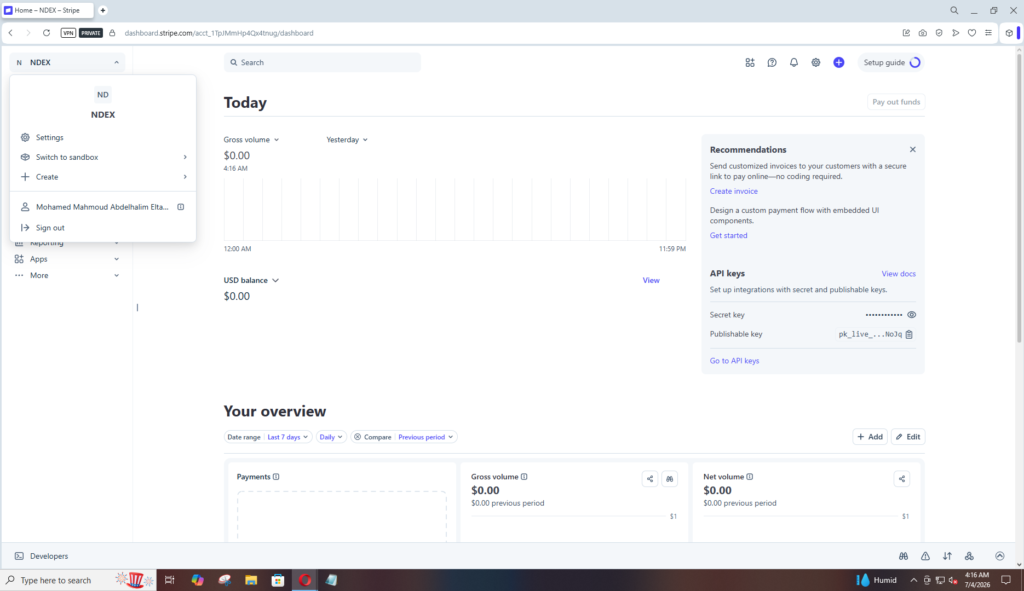This screenshot has height=591, width=1024.
Task: Change the Last 7 days date range
Action: [x=287, y=437]
